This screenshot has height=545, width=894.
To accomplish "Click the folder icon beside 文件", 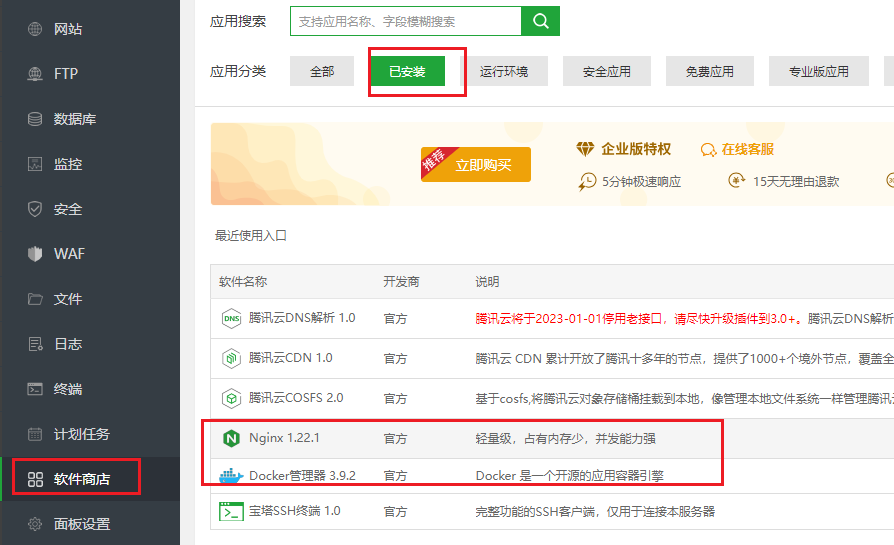I will click(35, 299).
